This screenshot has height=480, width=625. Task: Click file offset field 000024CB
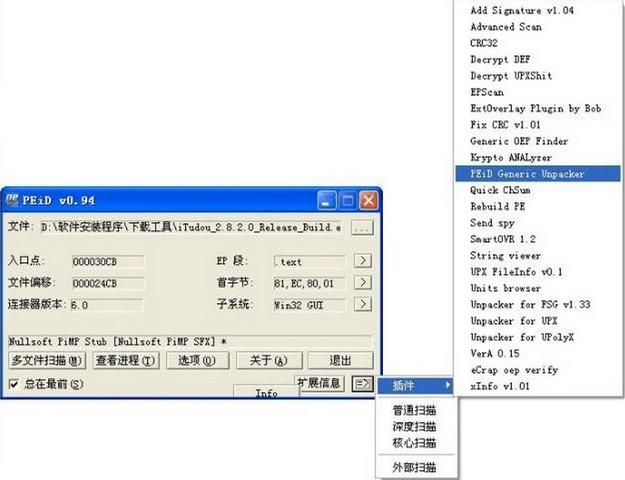(108, 283)
